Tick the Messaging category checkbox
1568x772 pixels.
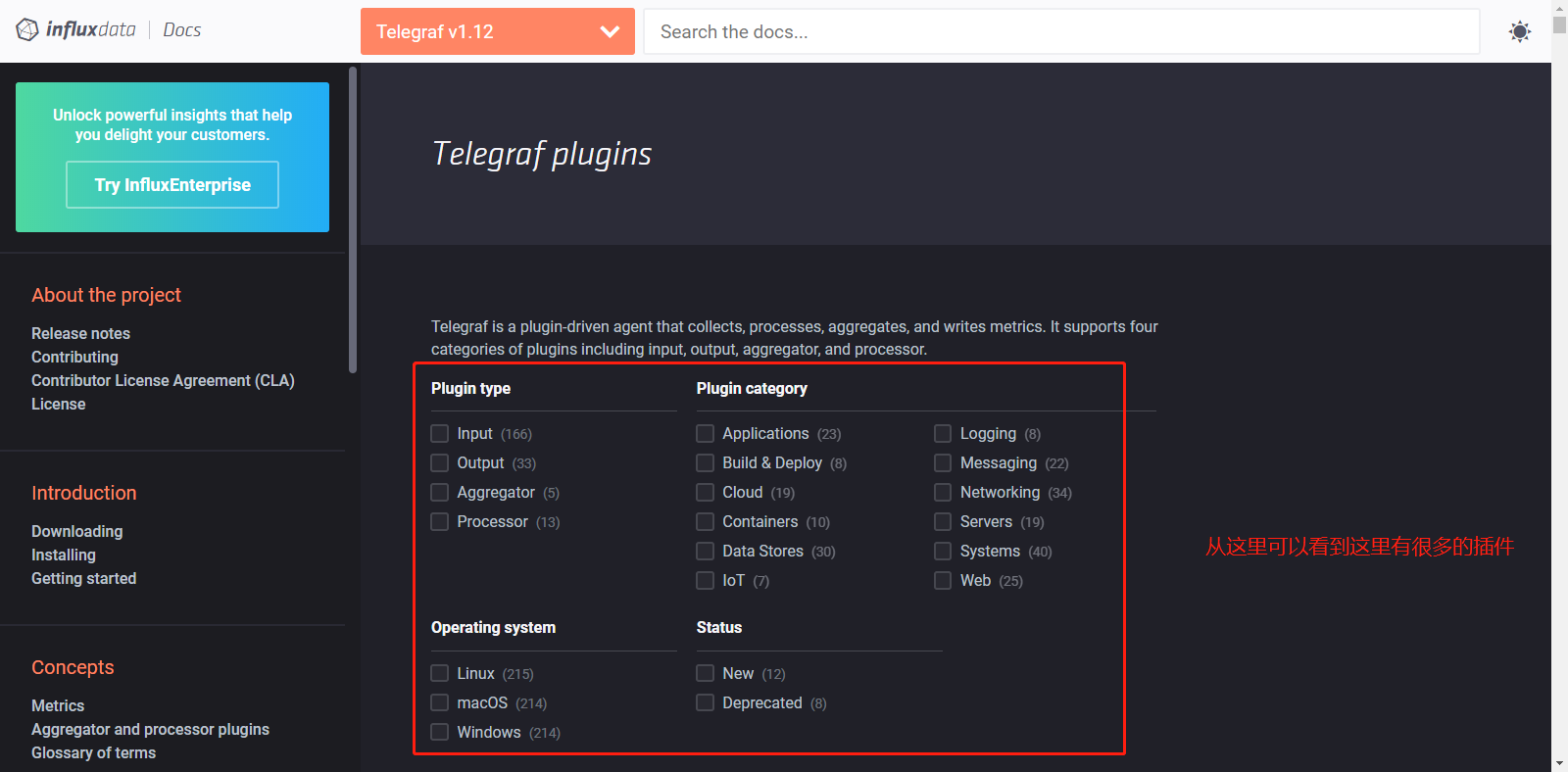coord(943,462)
